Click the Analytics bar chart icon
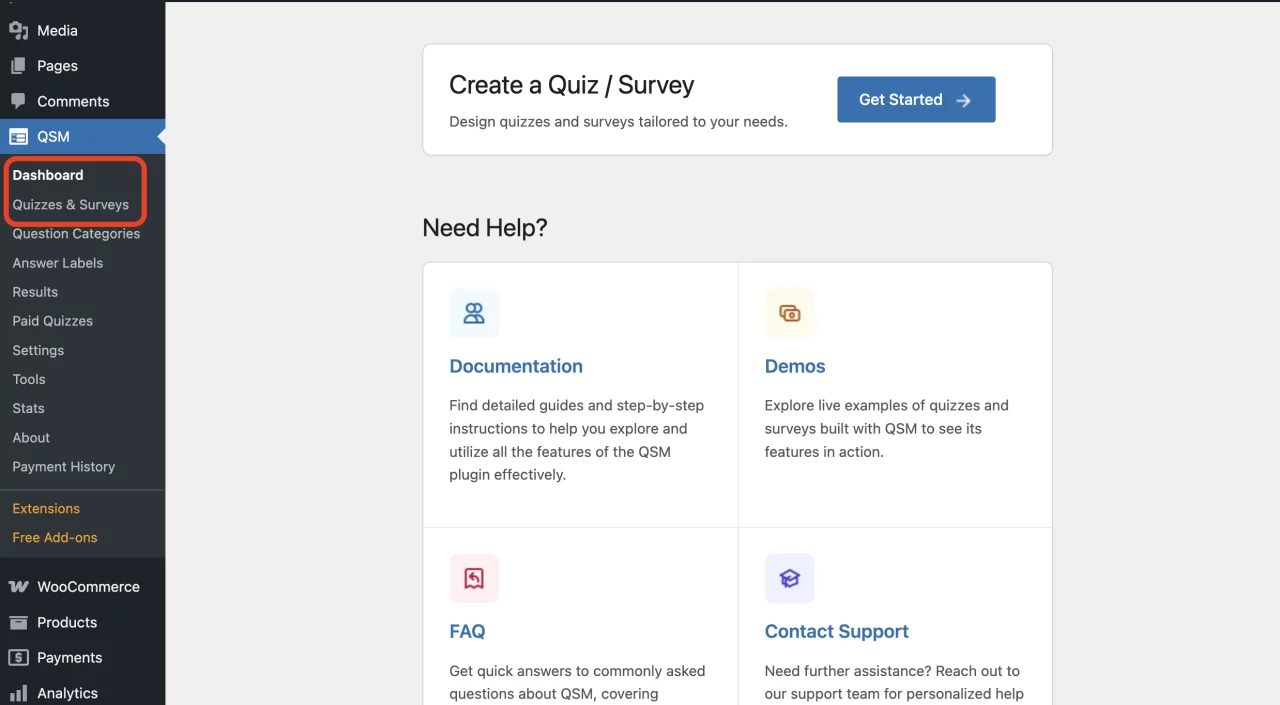 coord(18,693)
